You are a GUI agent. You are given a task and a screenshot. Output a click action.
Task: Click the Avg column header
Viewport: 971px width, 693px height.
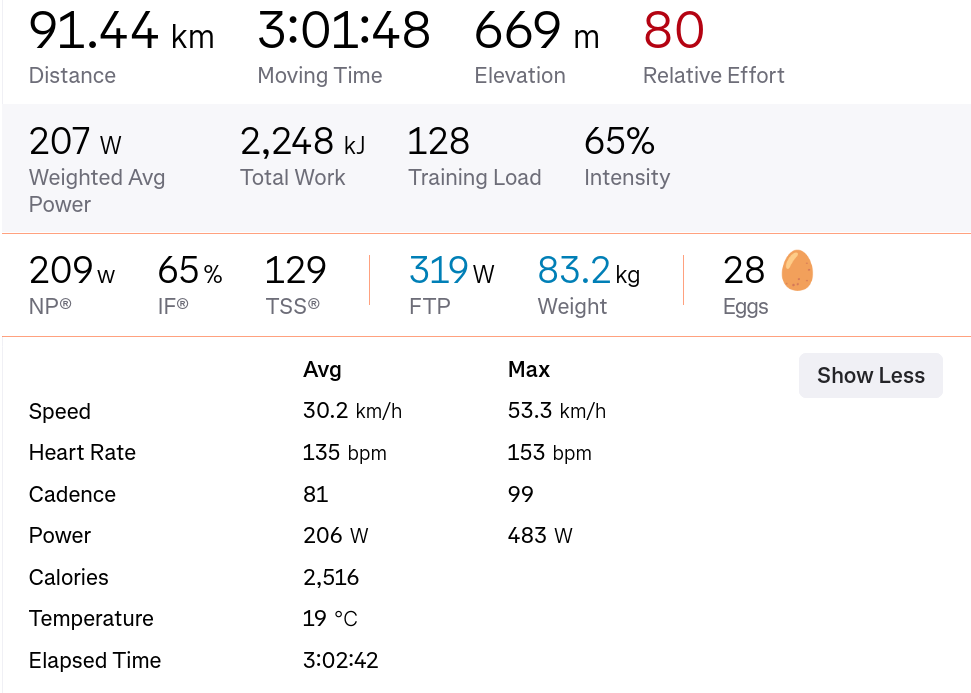point(322,370)
